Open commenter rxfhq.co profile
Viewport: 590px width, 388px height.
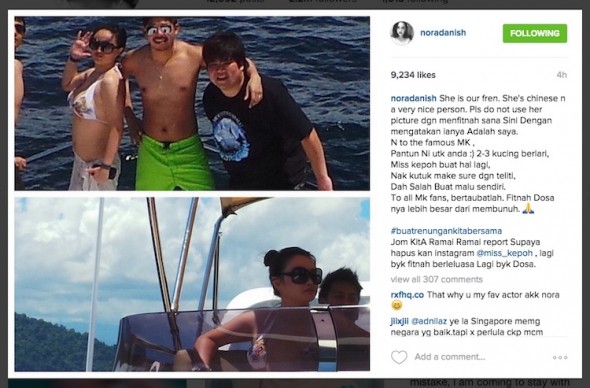pyautogui.click(x=407, y=295)
